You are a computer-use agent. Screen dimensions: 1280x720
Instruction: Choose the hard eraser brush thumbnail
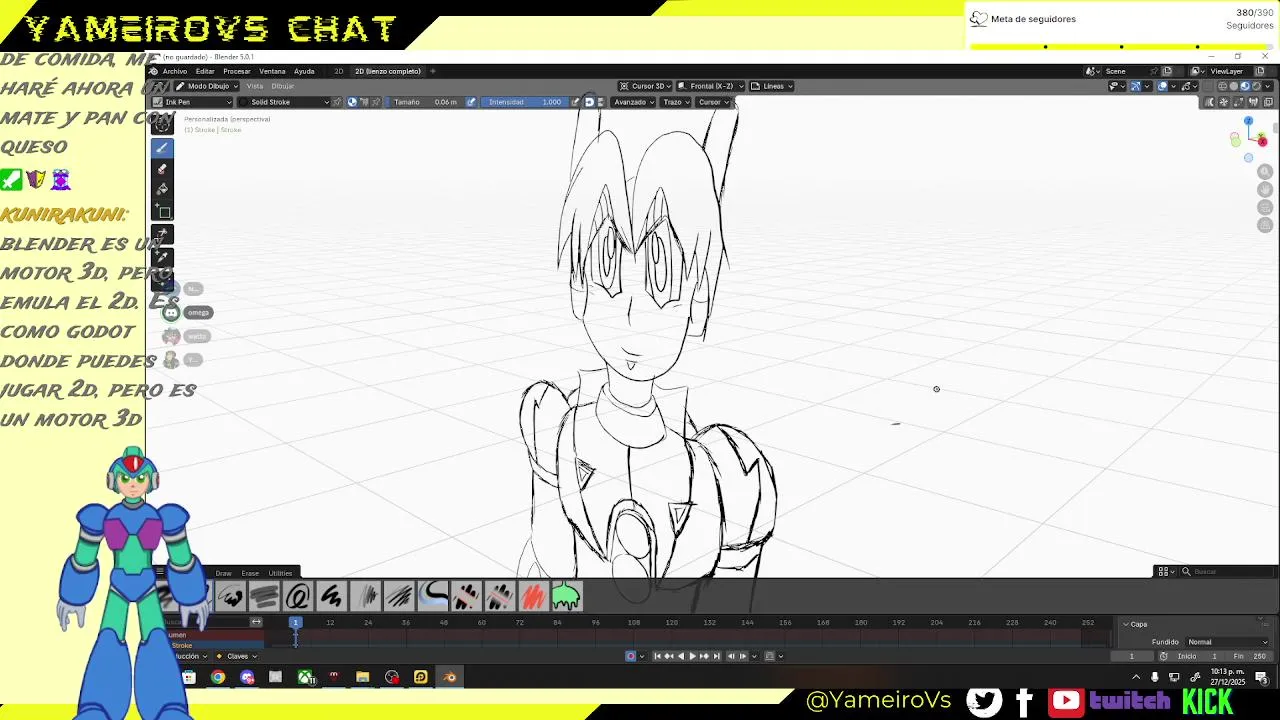[x=466, y=597]
